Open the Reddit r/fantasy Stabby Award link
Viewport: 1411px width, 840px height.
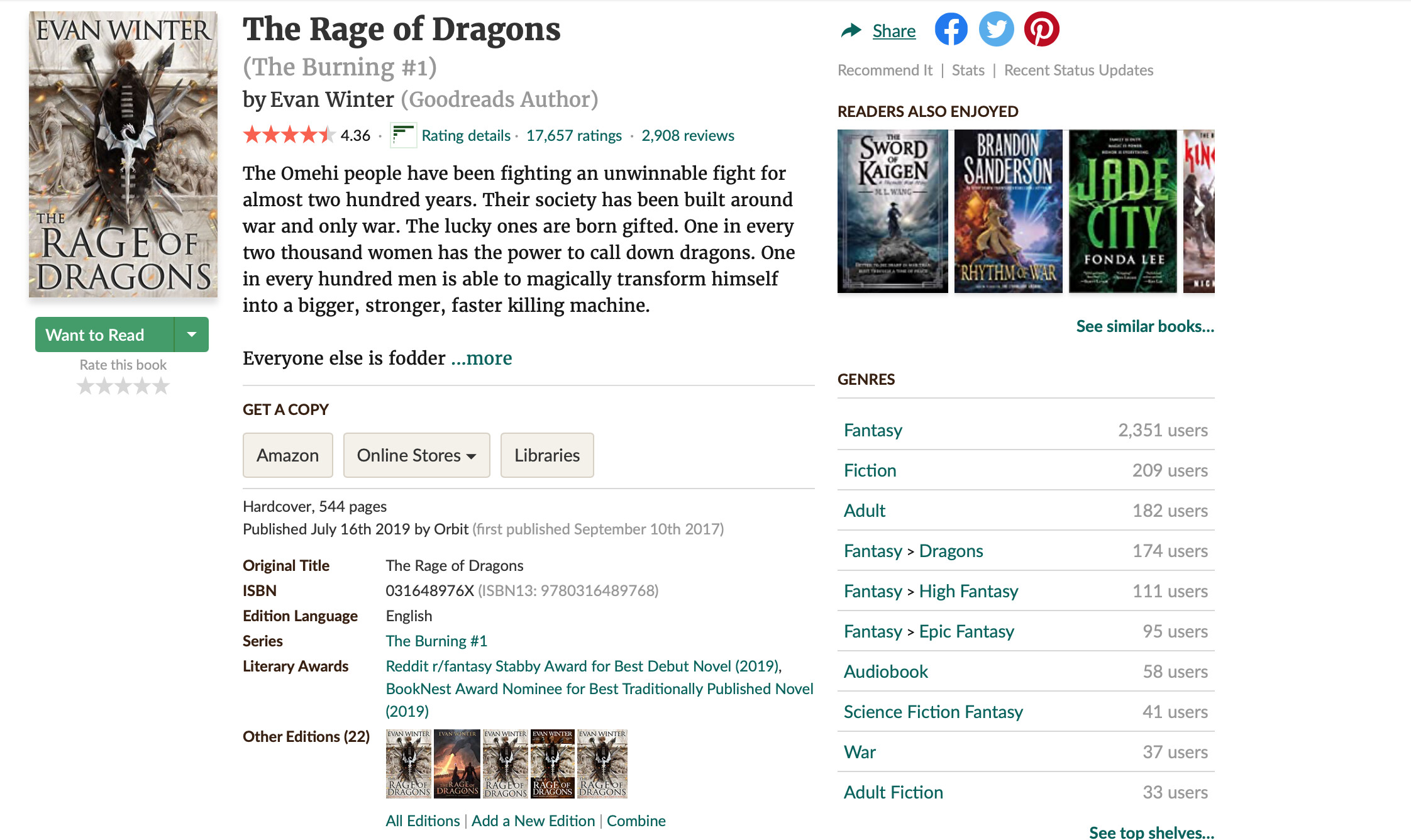point(583,666)
